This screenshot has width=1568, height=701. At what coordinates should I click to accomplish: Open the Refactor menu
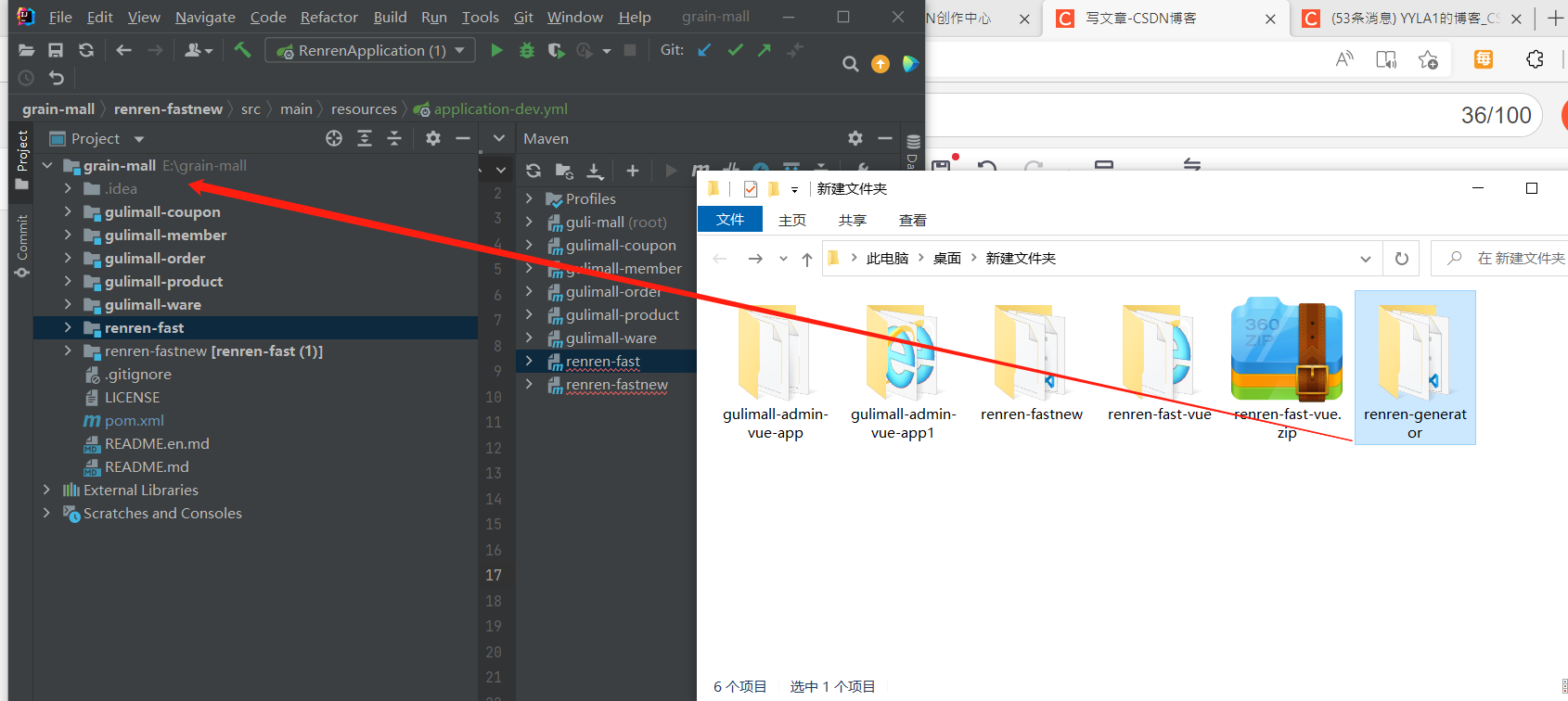(328, 18)
